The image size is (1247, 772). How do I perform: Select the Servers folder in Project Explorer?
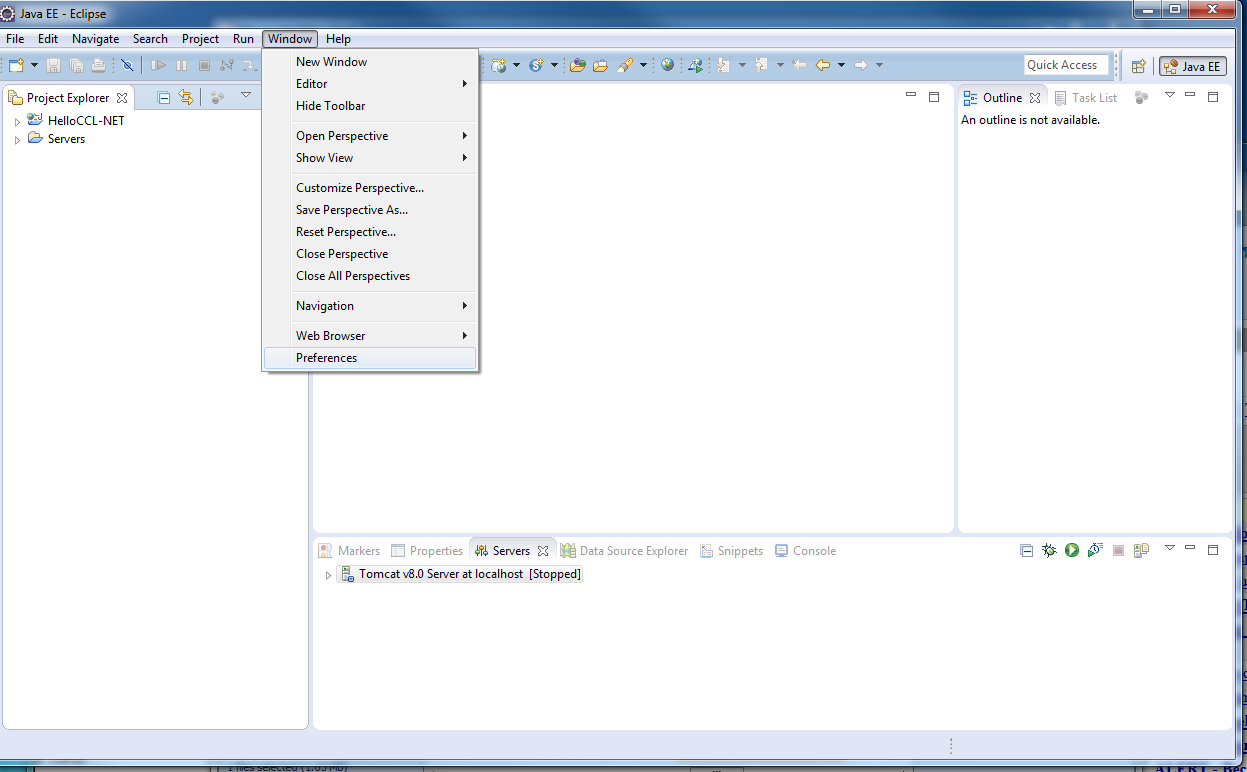coord(66,139)
